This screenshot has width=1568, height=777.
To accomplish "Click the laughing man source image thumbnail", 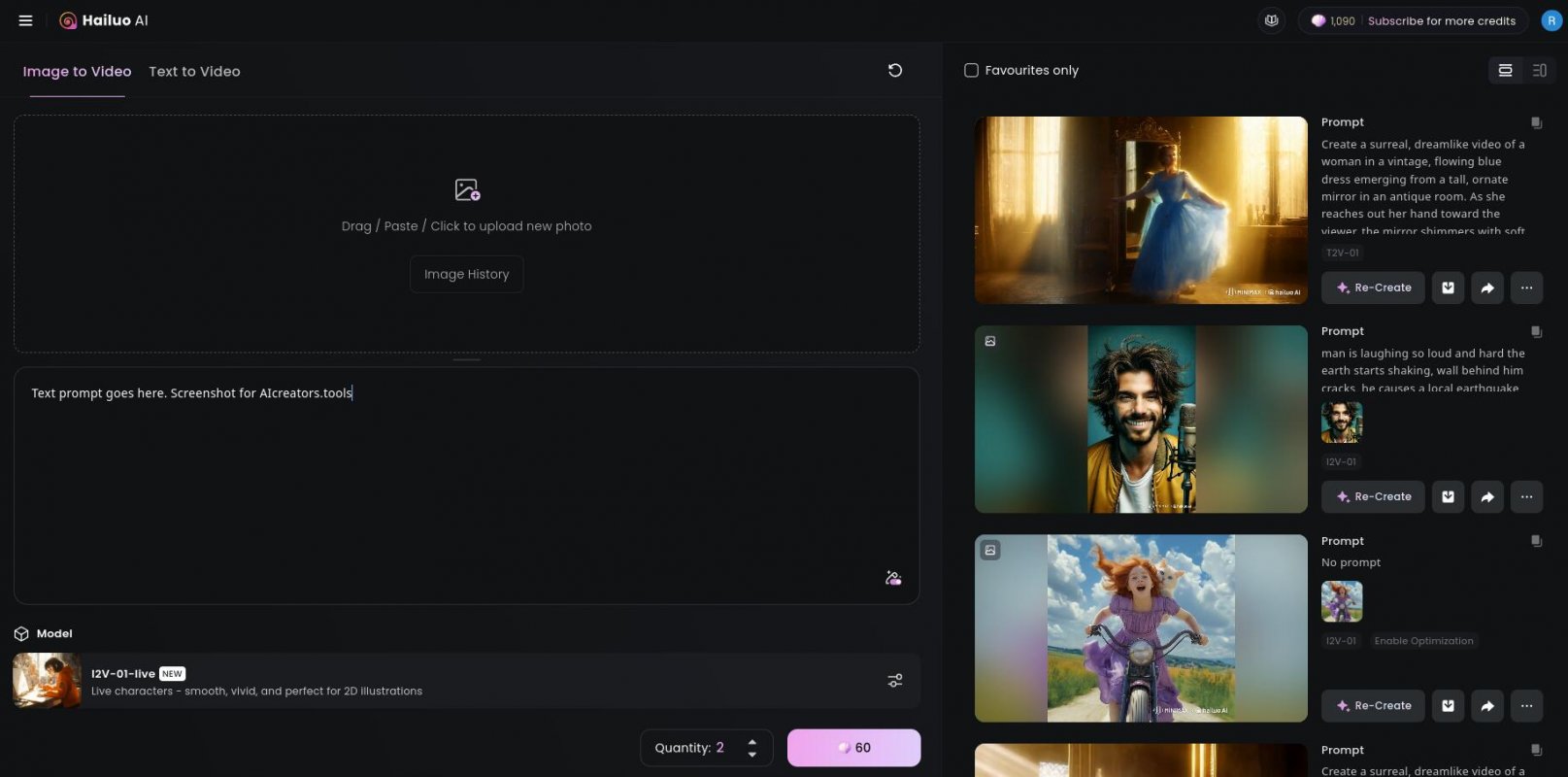I will click(x=1342, y=422).
